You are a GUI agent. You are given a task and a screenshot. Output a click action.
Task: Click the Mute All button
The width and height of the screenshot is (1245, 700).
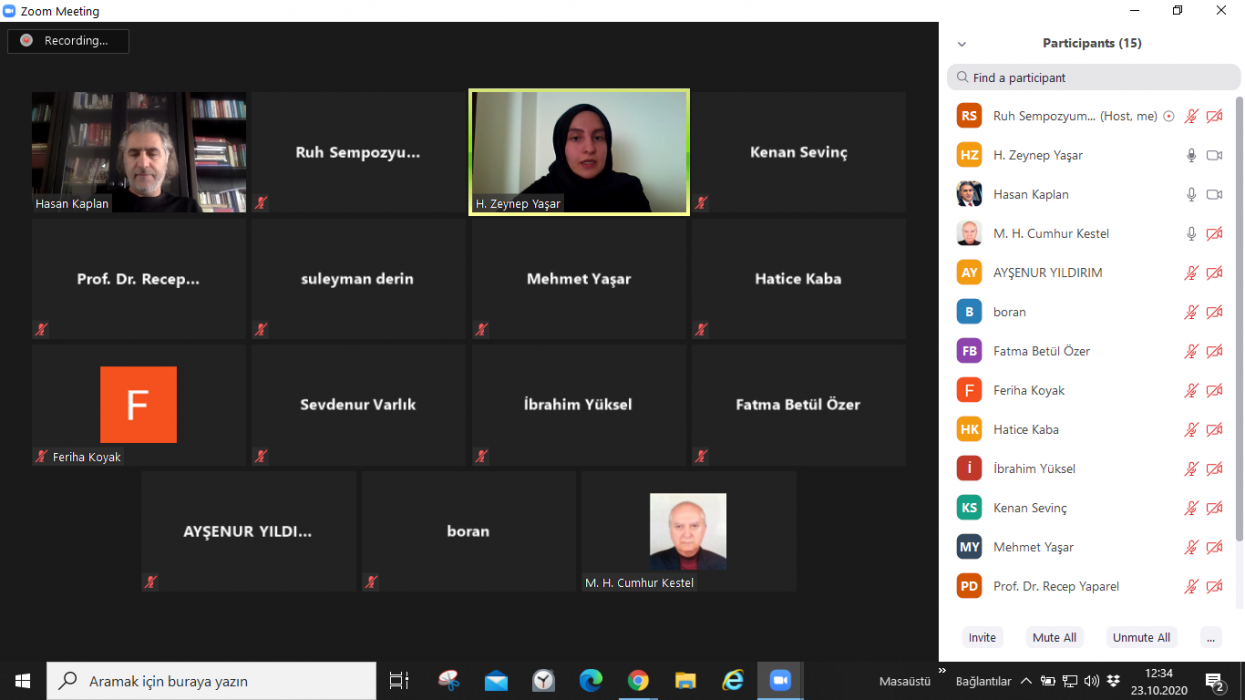(x=1054, y=637)
